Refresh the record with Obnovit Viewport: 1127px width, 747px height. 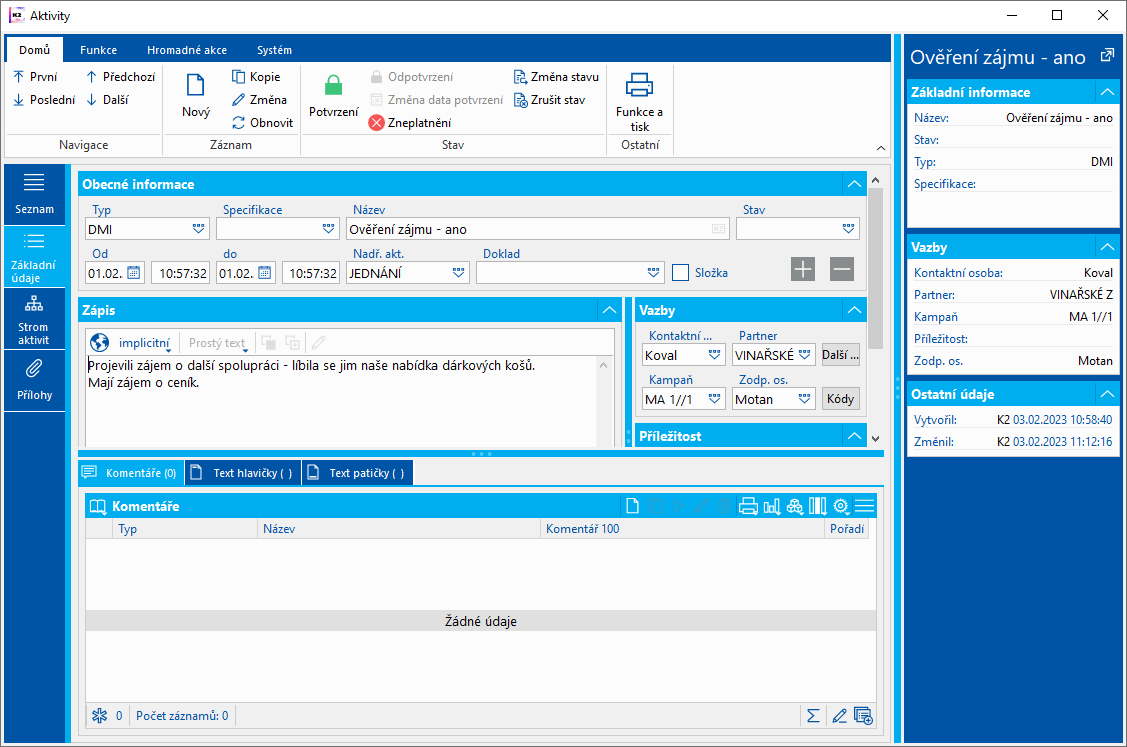[262, 123]
